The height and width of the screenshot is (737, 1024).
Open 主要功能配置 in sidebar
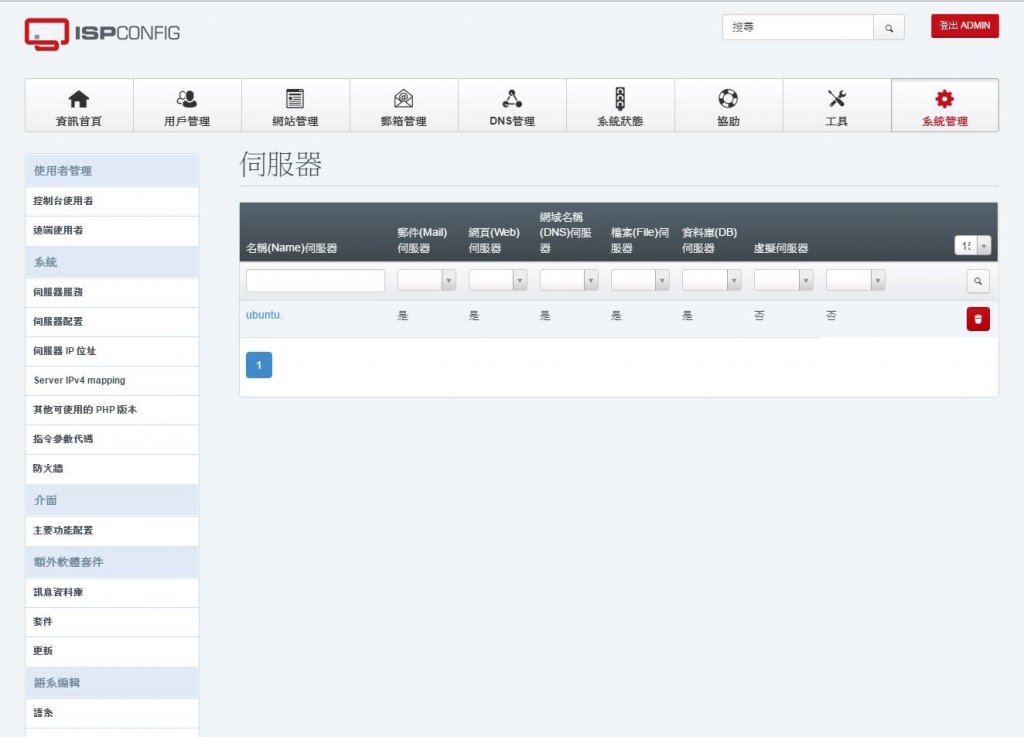coord(112,531)
